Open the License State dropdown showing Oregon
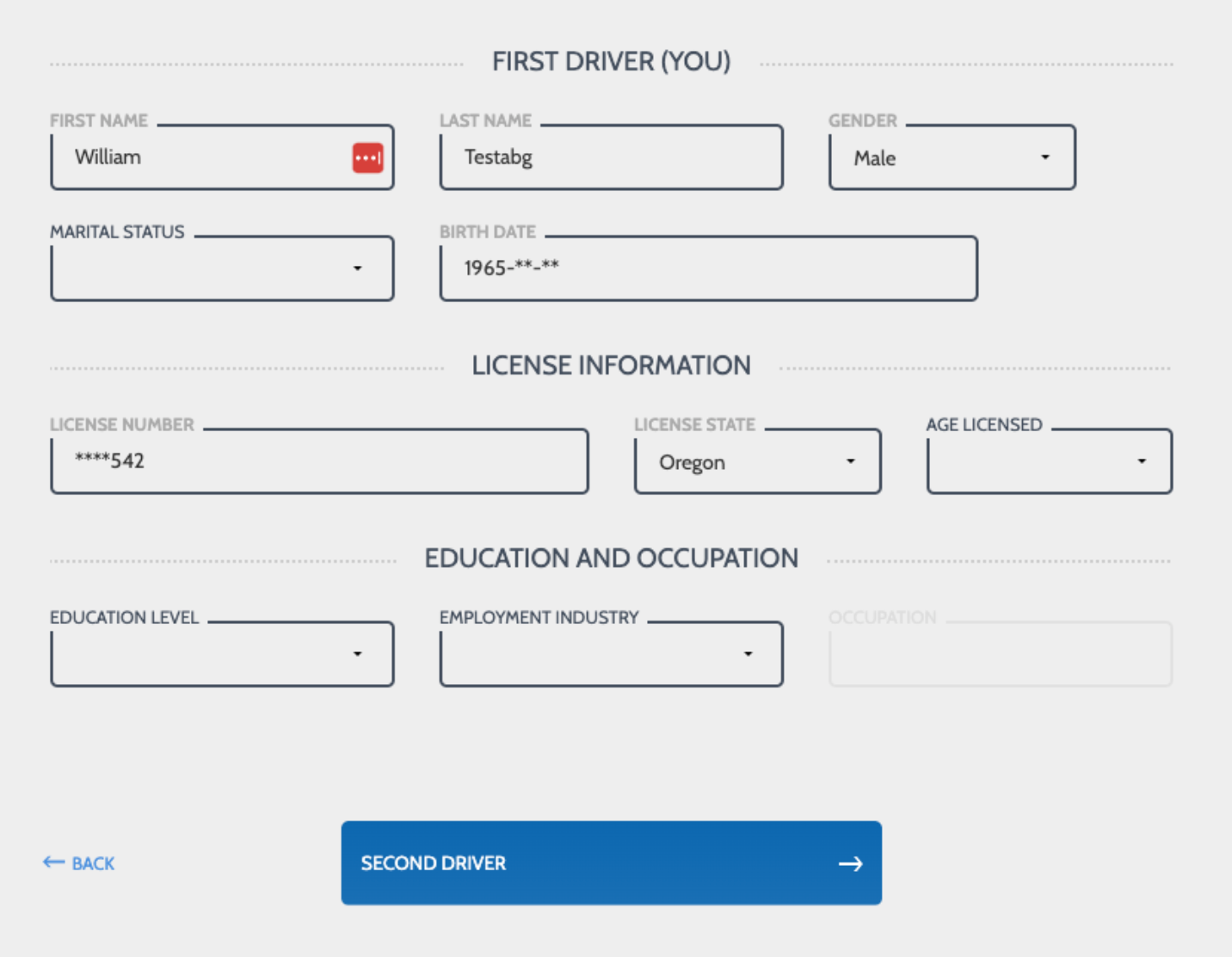Screen dimensions: 1232x957 758,461
